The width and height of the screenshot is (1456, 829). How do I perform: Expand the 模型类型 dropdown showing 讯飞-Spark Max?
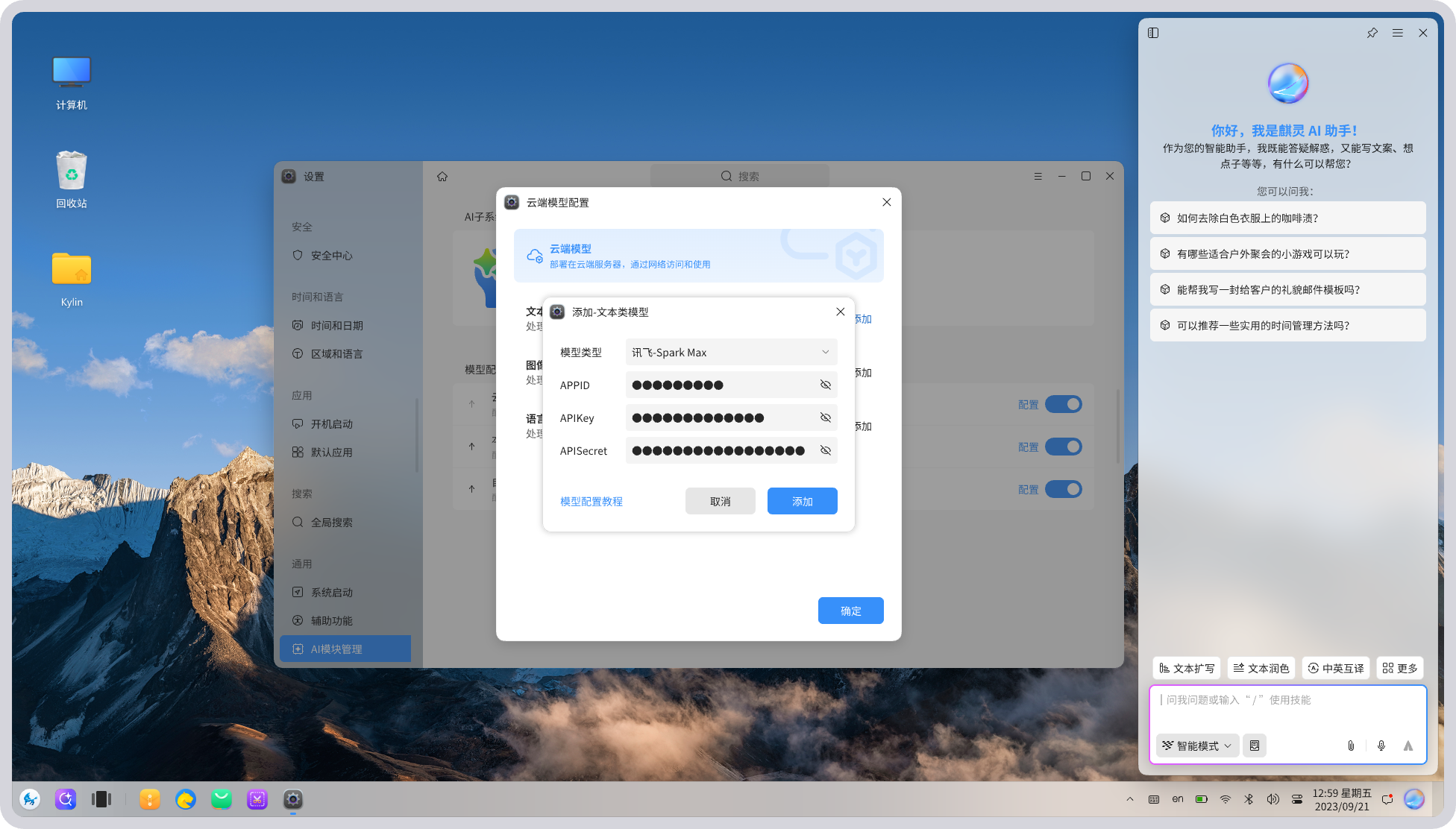click(x=731, y=352)
